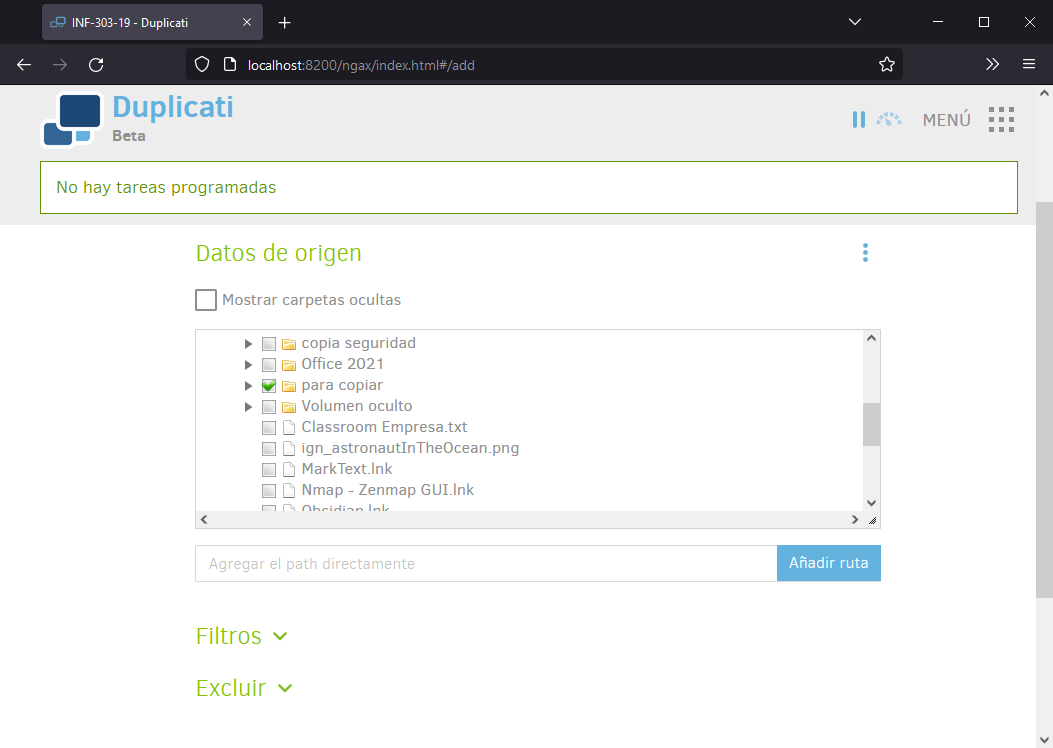Check the 'Office 2021' folder checkbox
Viewport: 1053px width, 748px height.
point(269,365)
